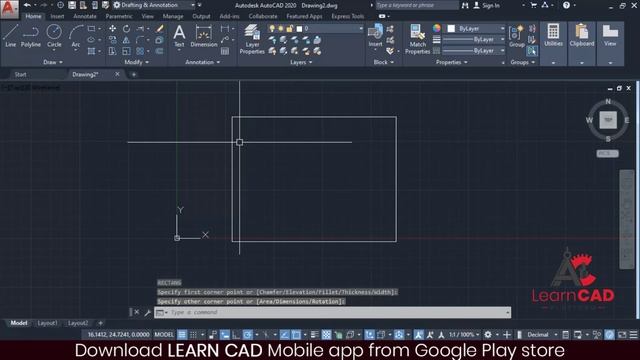
Task: Click the Save icon in quick access toolbar
Action: [72, 5]
